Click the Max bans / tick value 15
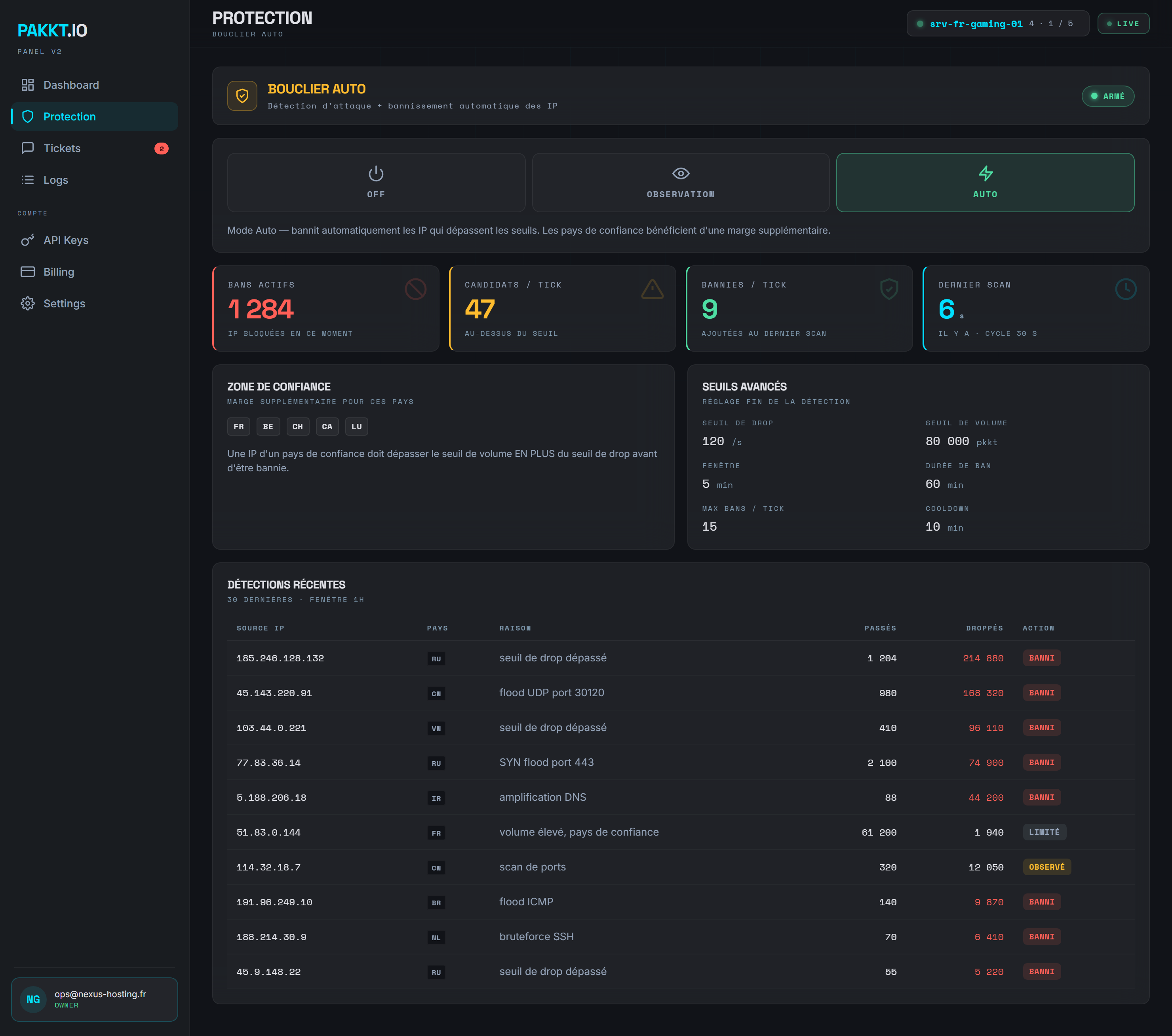This screenshot has height=1036, width=1172. point(709,527)
